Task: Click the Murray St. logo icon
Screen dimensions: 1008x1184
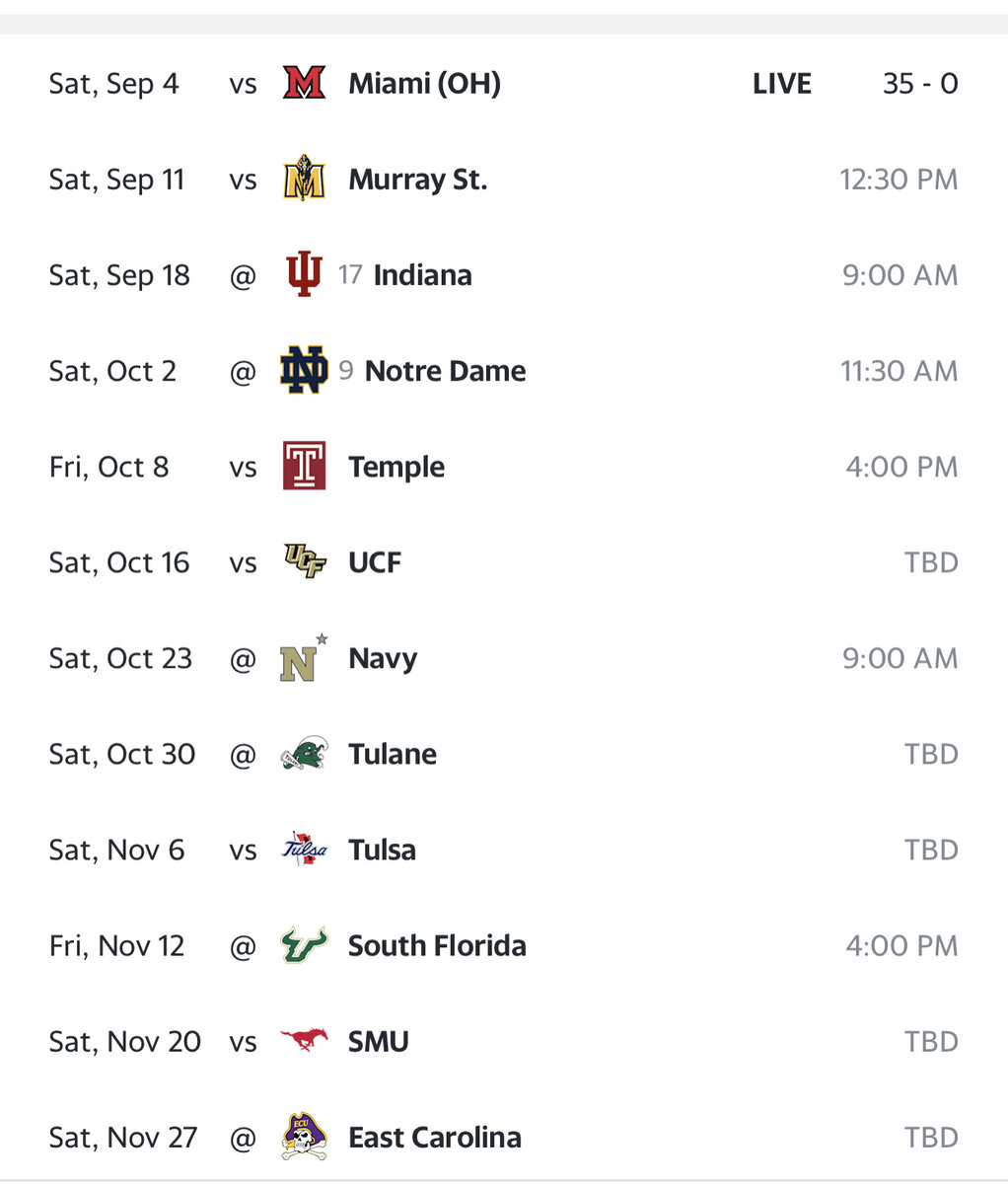Action: (x=304, y=180)
